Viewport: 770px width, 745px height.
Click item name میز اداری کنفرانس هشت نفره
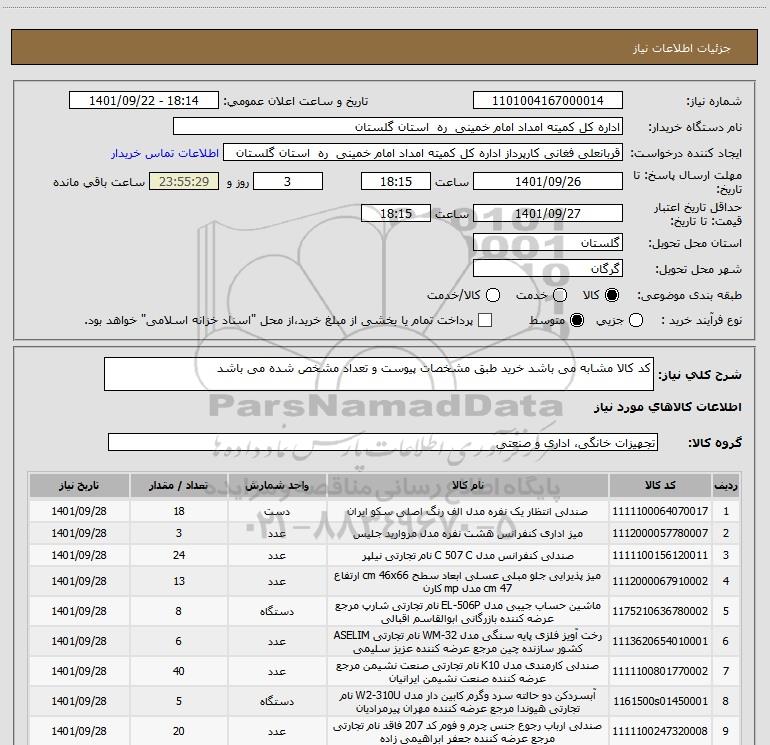468,533
